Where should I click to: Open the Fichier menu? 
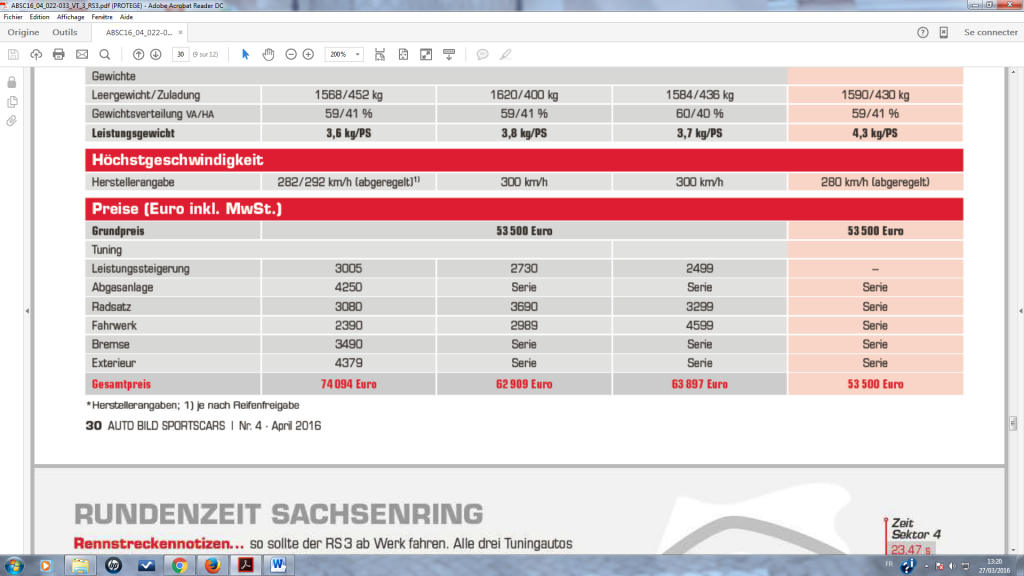tap(13, 17)
